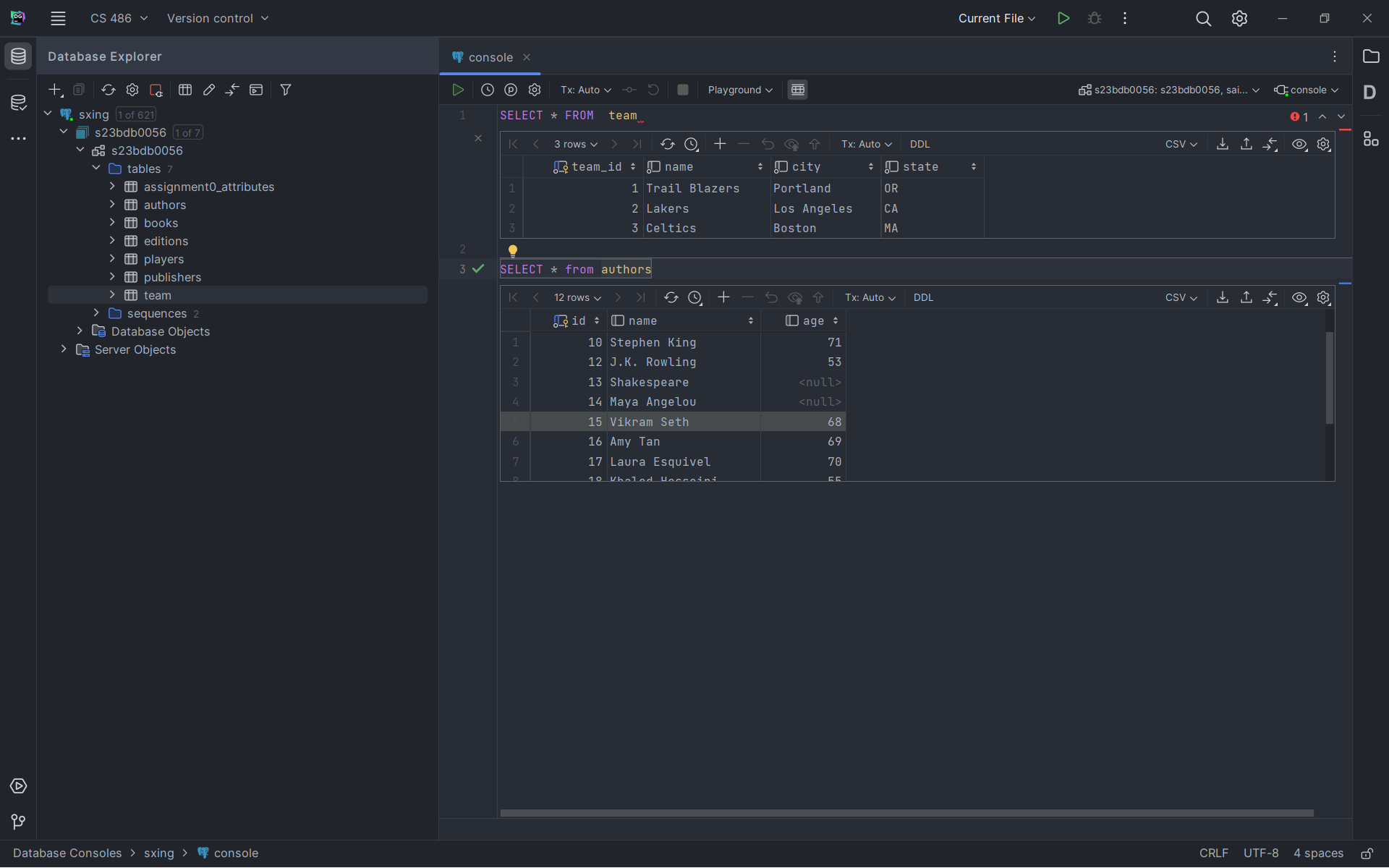Open the Playground mode dropdown
Screen dimensions: 1389x868
click(x=739, y=90)
